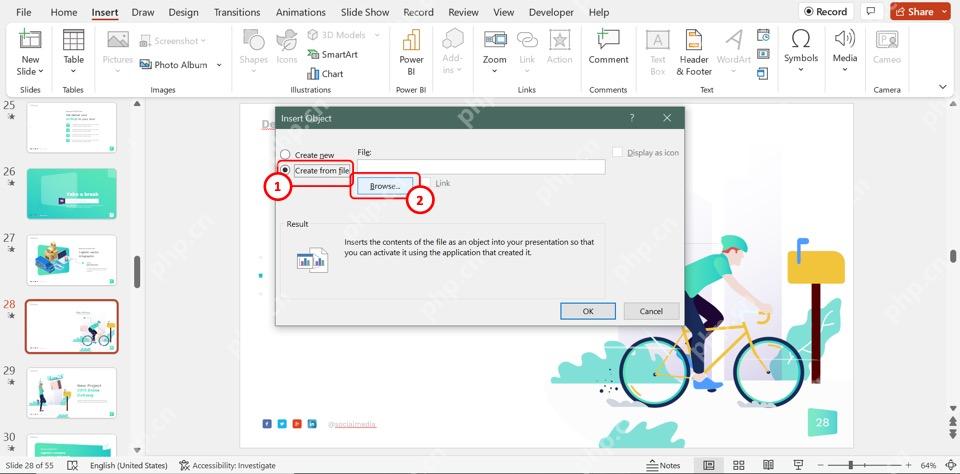Viewport: 960px width, 474px height.
Task: Open the File tab
Action: point(24,12)
